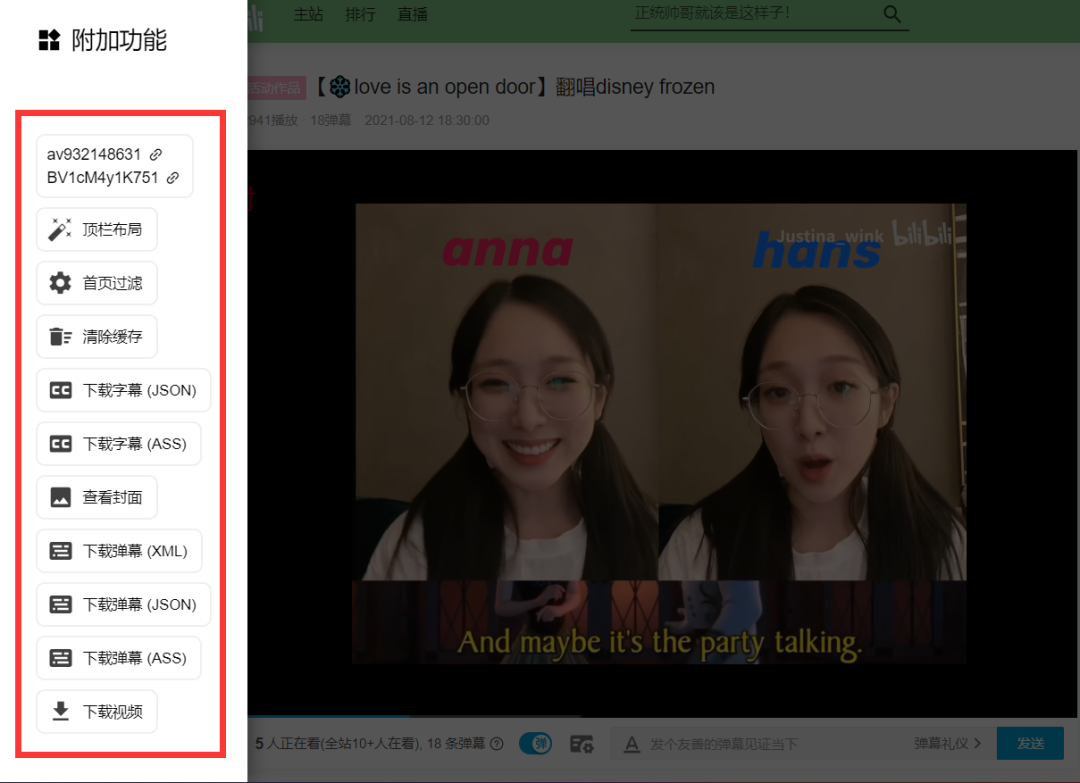
Task: View the video cover 查看封面
Action: point(97,497)
